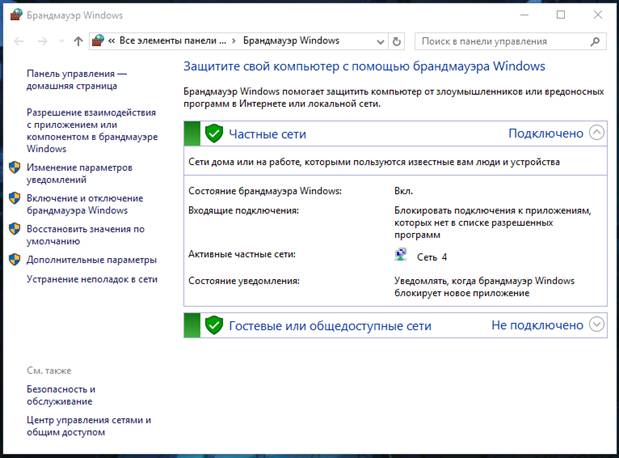Expand guest networks with the down chevron
This screenshot has height=458, width=619.
596,325
